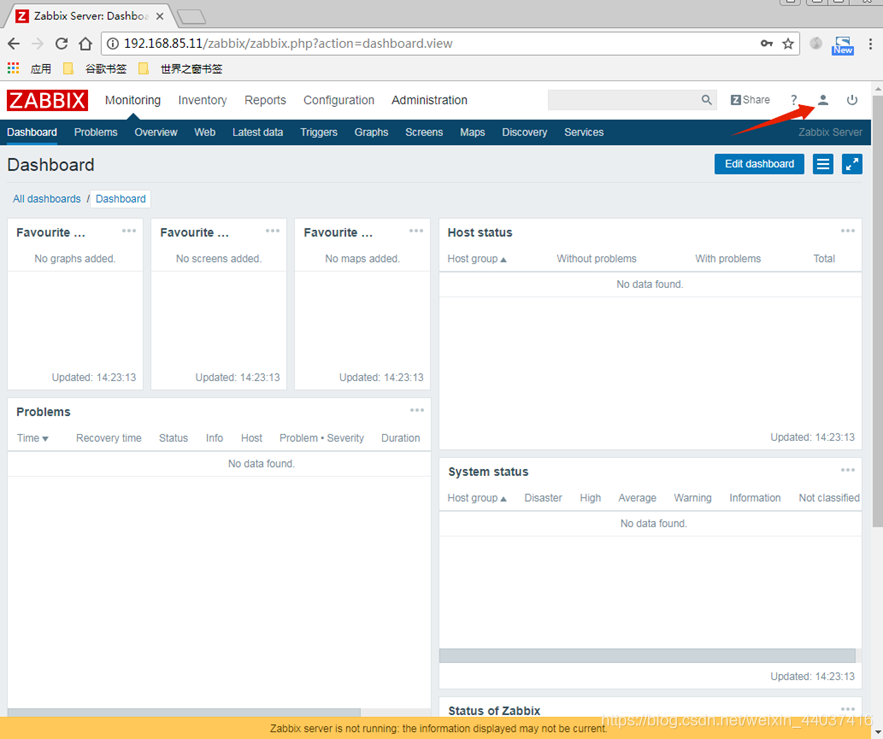This screenshot has height=739, width=883.
Task: Switch to the Screens submenu tab
Action: tap(424, 132)
